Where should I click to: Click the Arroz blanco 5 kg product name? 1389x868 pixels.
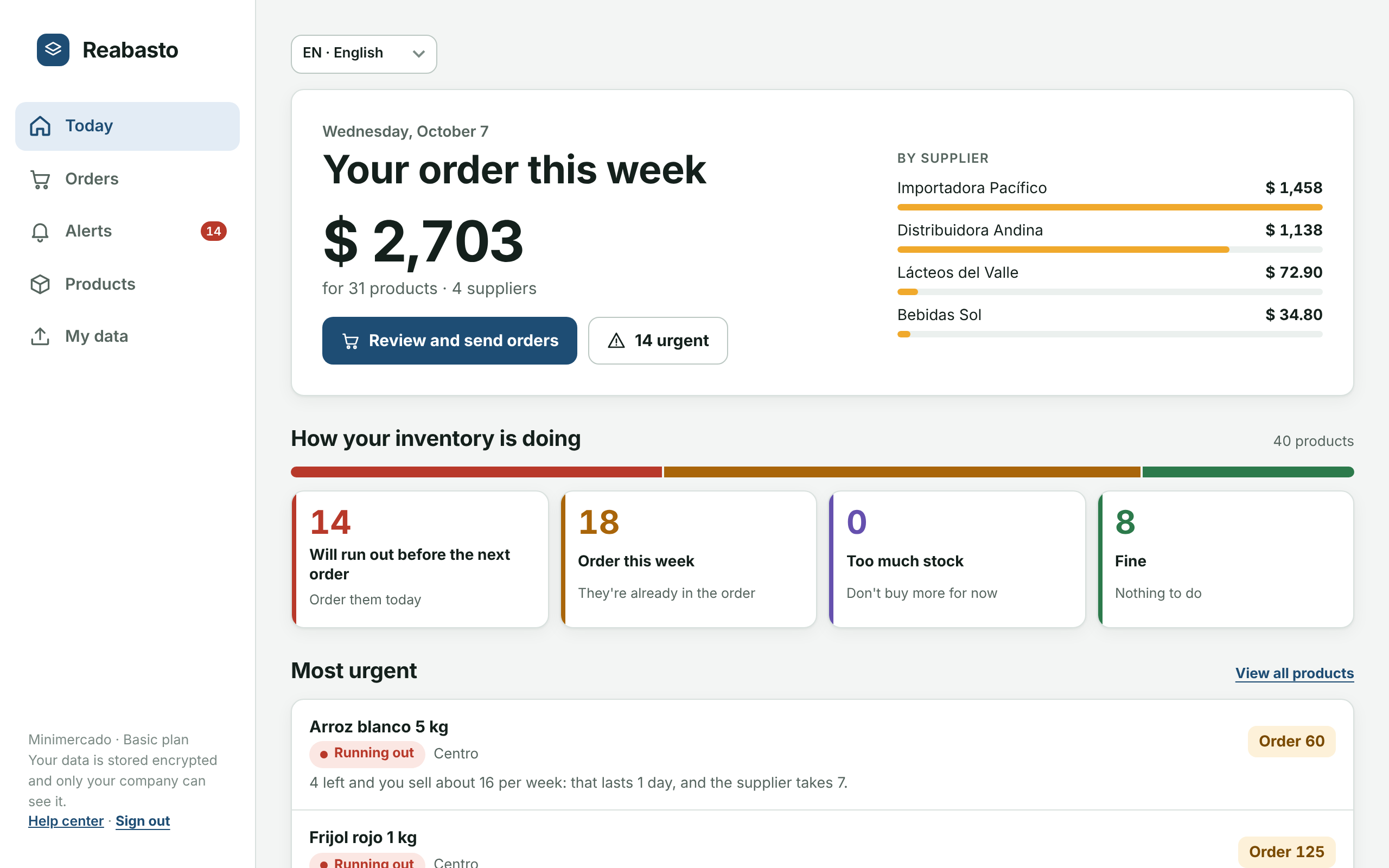[379, 727]
